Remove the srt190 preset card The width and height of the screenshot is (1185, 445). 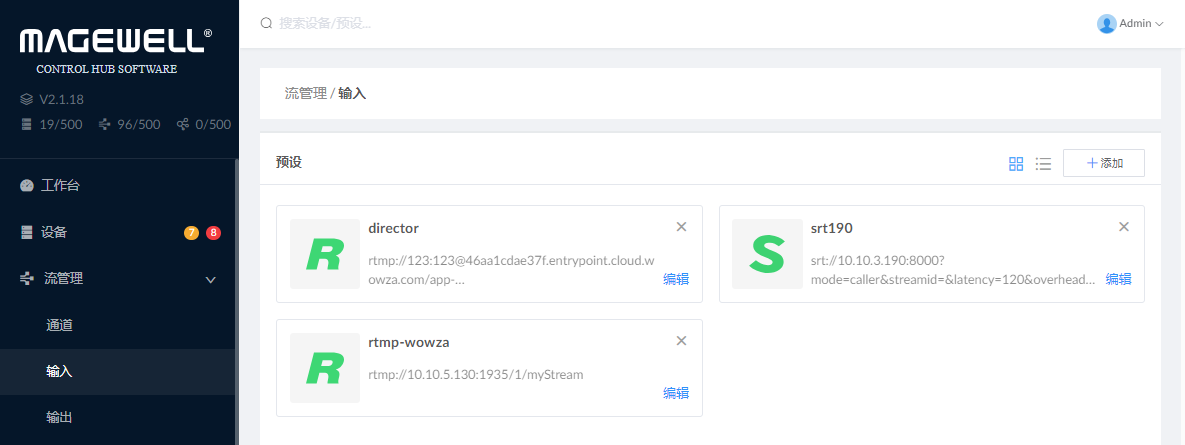click(1123, 227)
